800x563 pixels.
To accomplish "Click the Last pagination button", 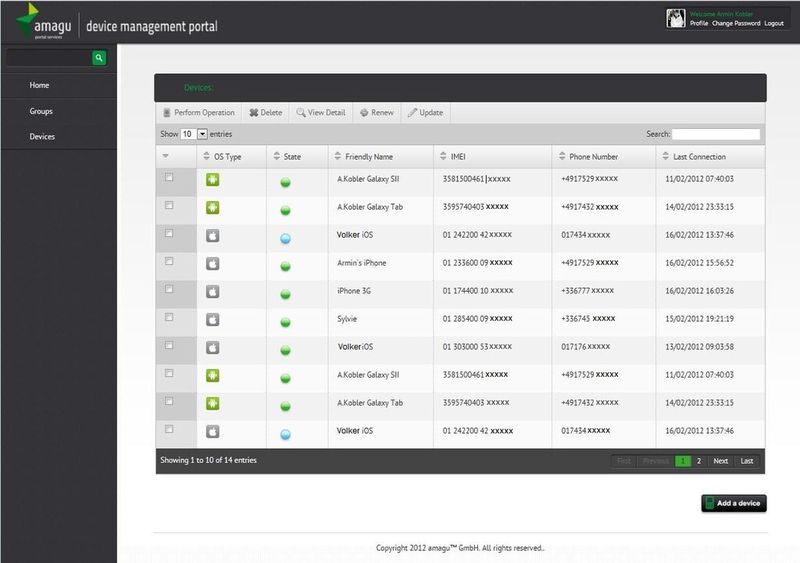I will tap(746, 461).
